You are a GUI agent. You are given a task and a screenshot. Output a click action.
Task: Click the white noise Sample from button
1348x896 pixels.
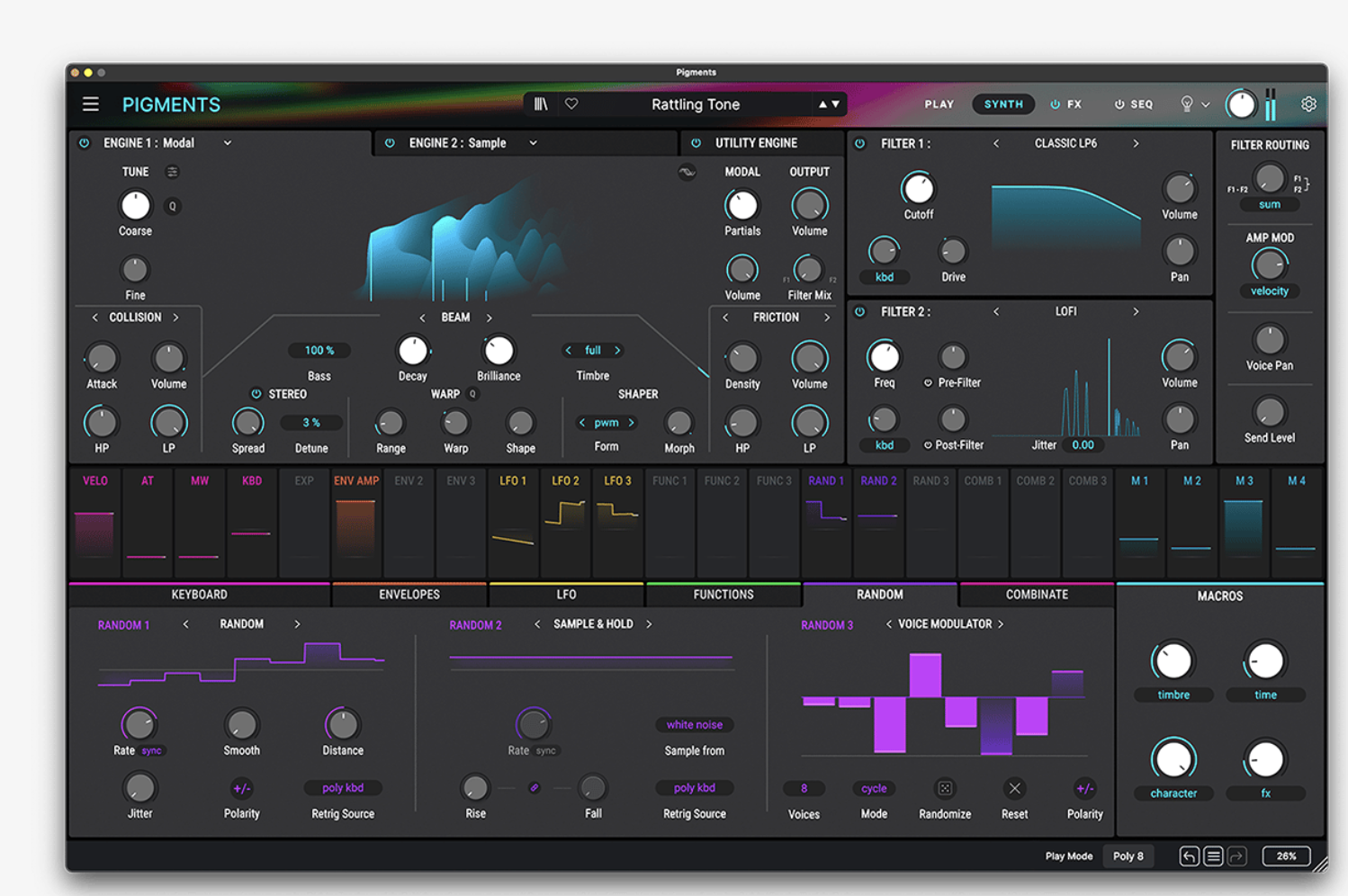coord(695,724)
